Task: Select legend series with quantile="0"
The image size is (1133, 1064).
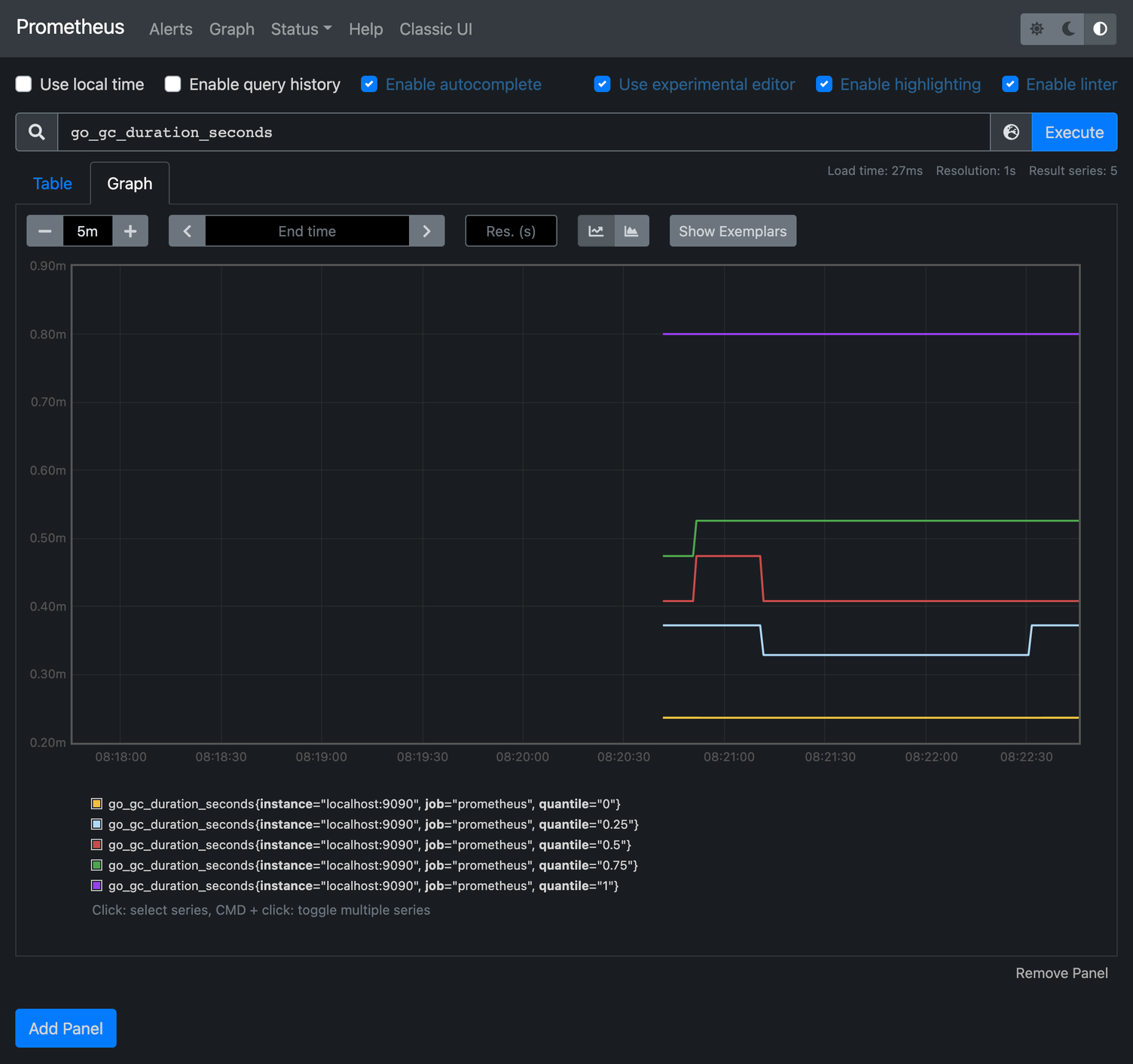Action: click(365, 804)
